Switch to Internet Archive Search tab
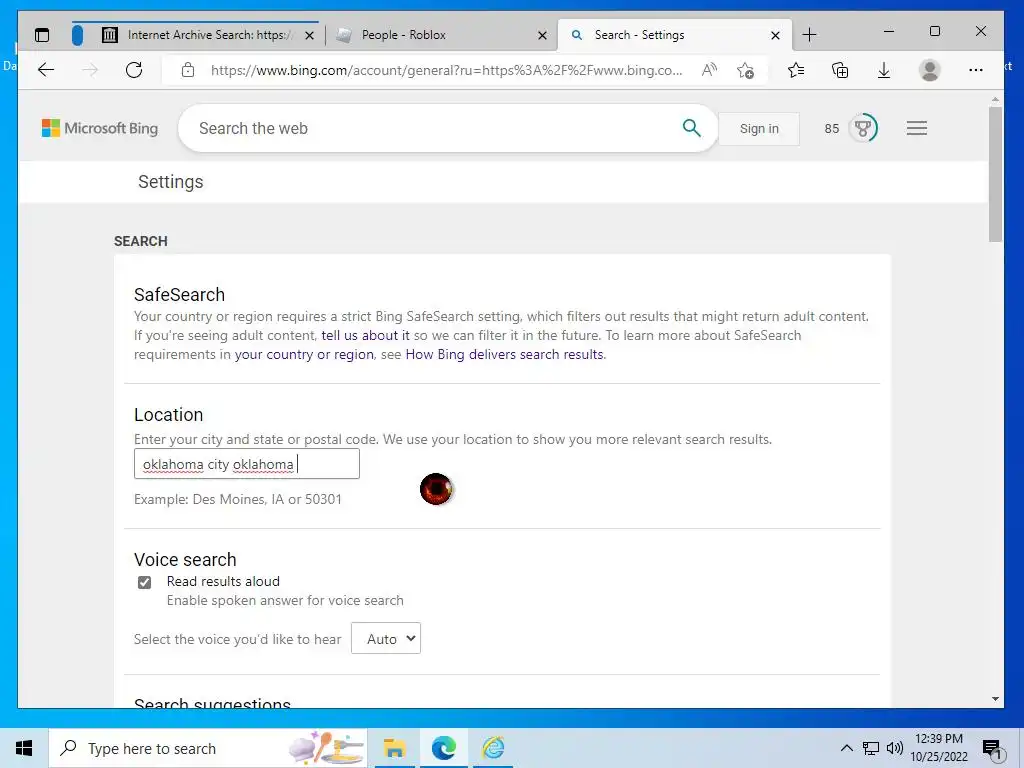Image resolution: width=1024 pixels, height=768 pixels. pos(208,35)
